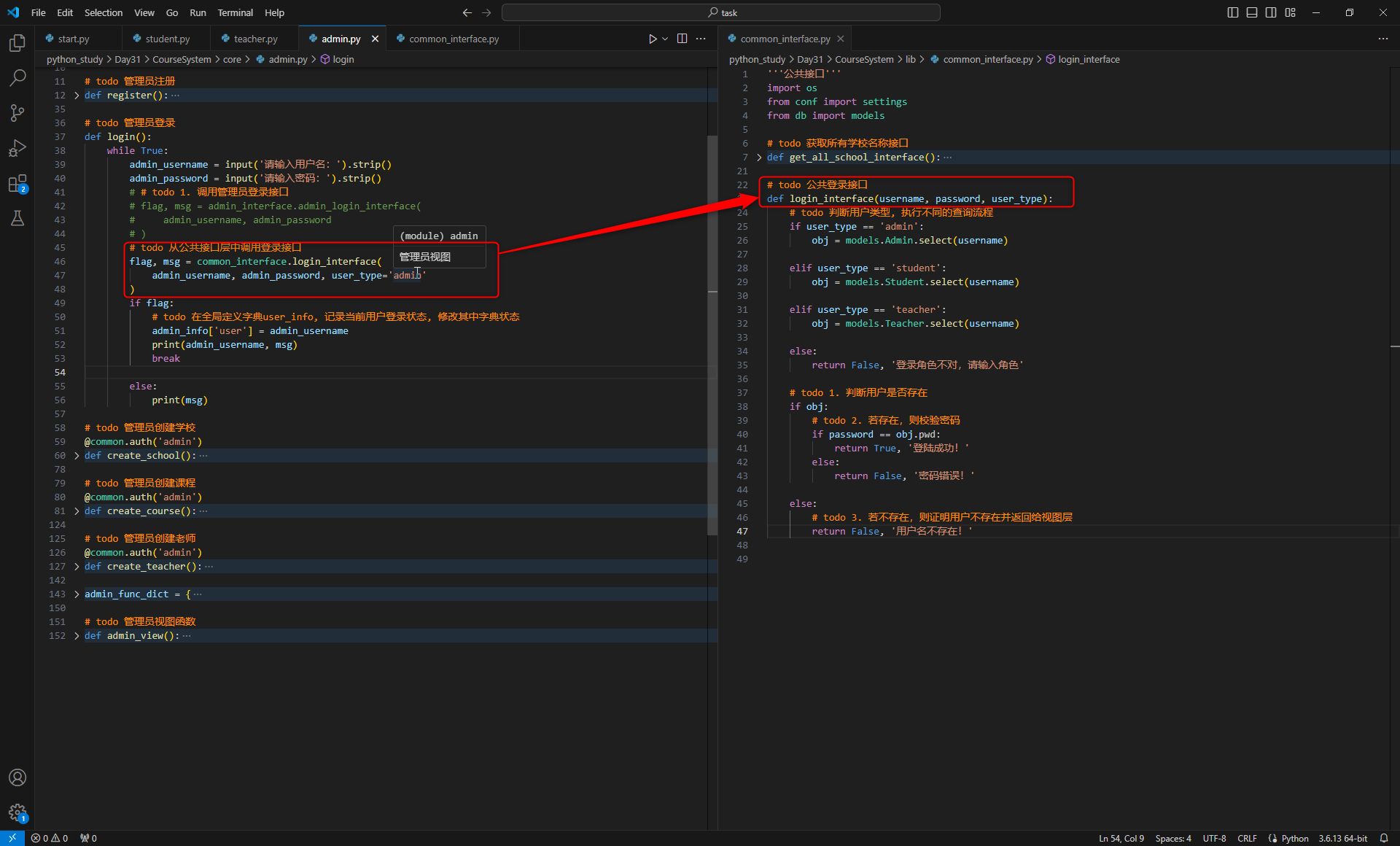Open the Source Control view

click(x=17, y=112)
